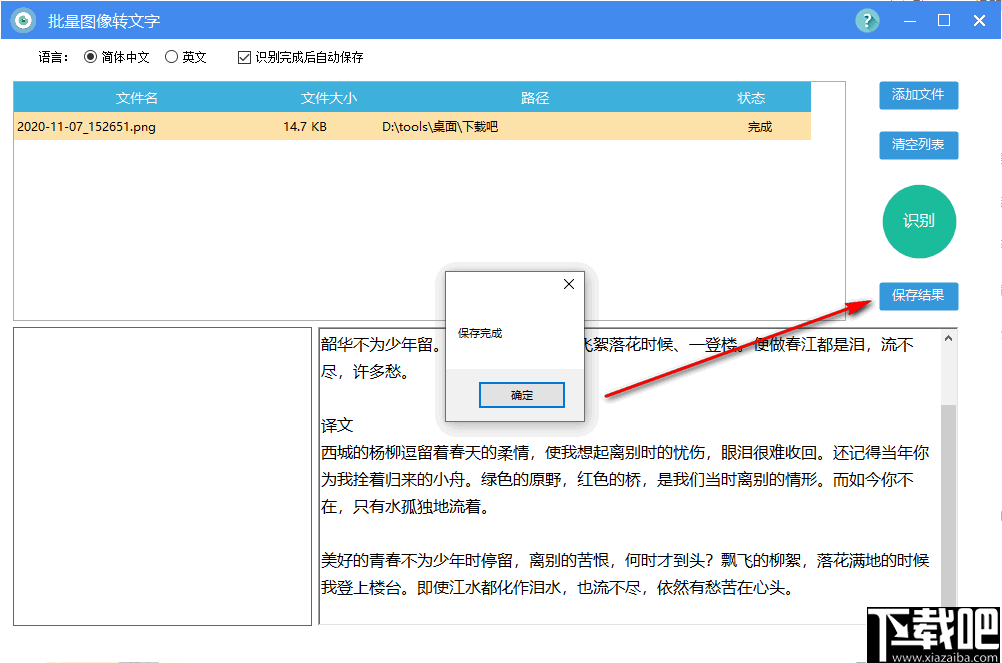Image resolution: width=1002 pixels, height=663 pixels.
Task: Open help via the question mark icon
Action: pyautogui.click(x=866, y=20)
